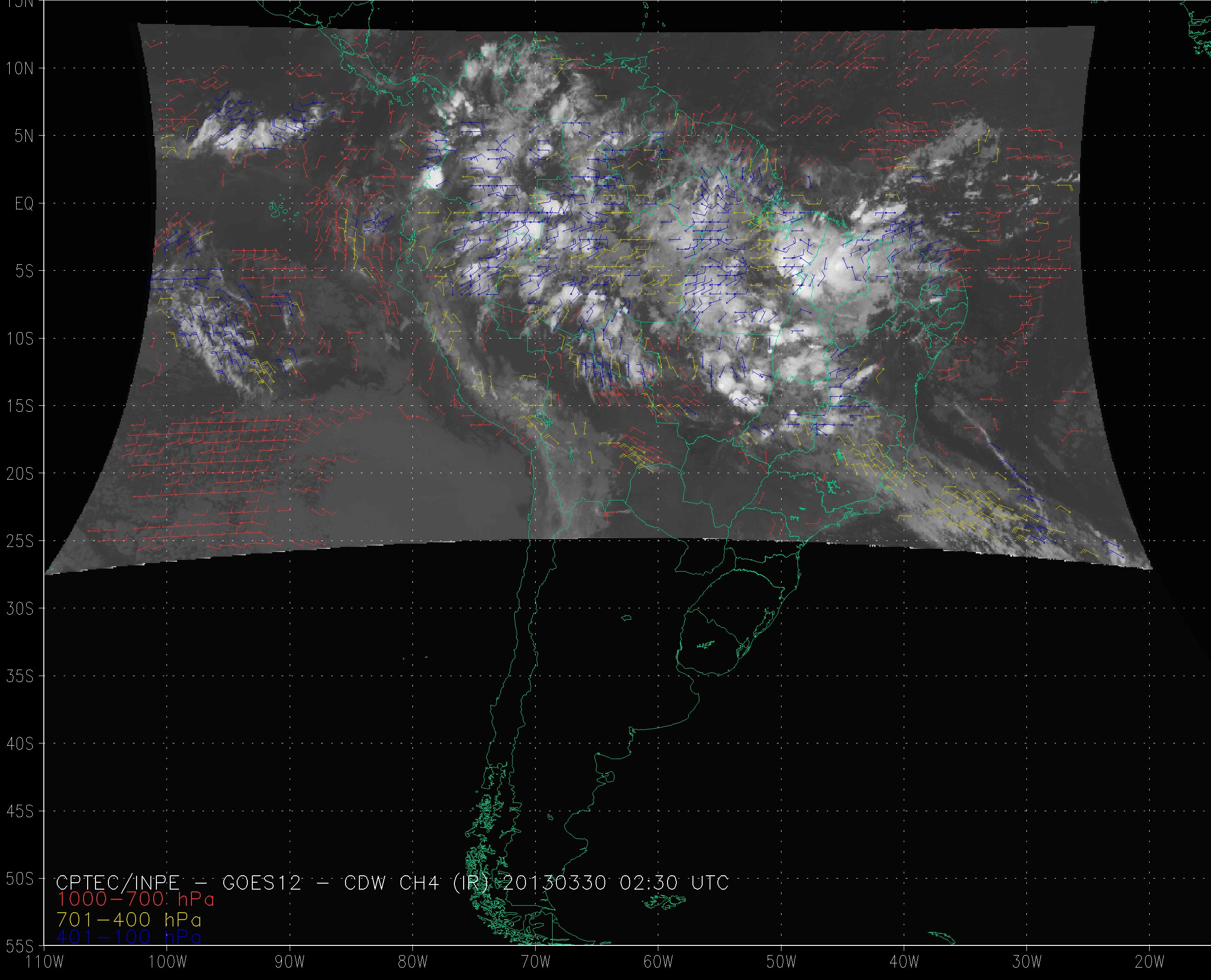The height and width of the screenshot is (980, 1211).
Task: Click the 70W longitude axis label
Action: (535, 962)
